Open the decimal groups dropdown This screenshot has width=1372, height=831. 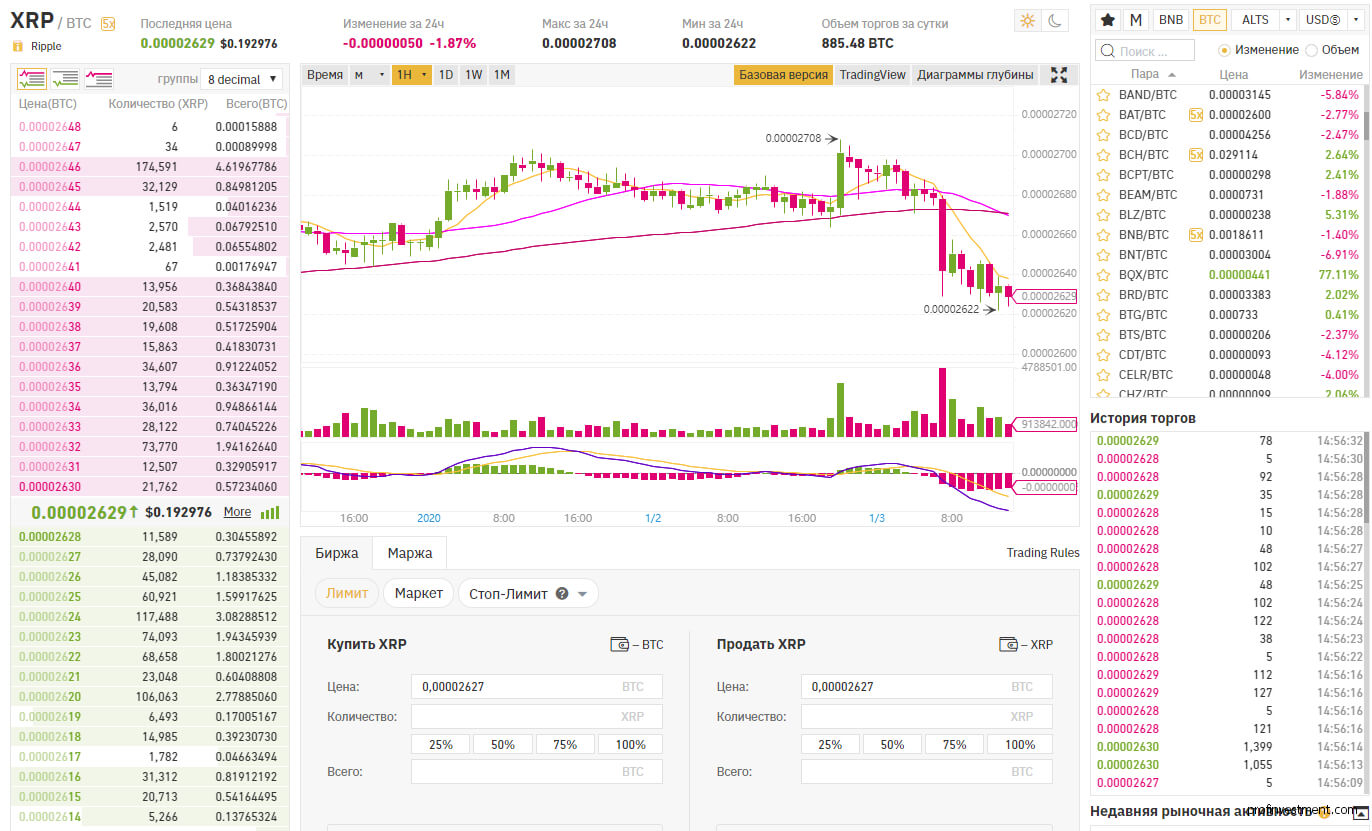coord(241,79)
